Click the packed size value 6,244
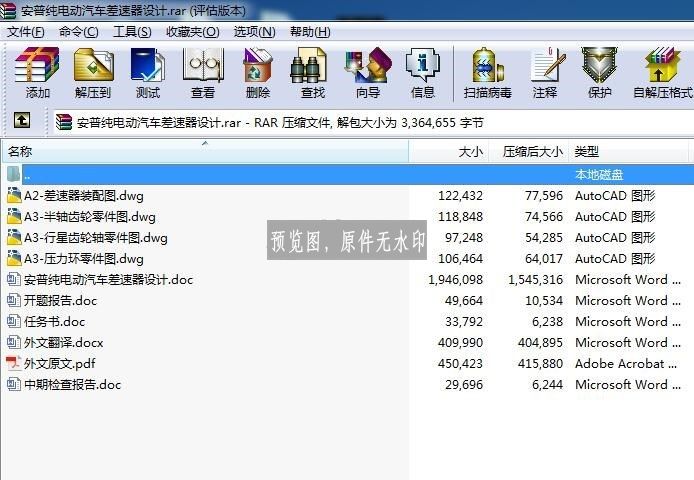The width and height of the screenshot is (694, 480). pyautogui.click(x=547, y=385)
